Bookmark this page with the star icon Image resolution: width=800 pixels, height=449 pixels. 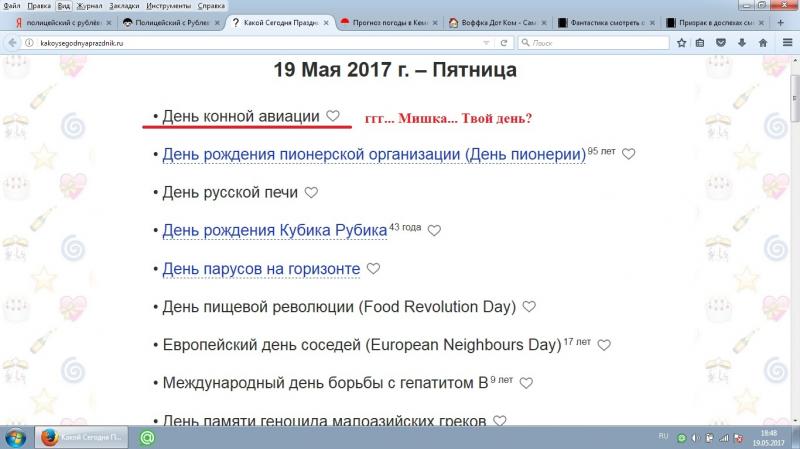(x=681, y=43)
